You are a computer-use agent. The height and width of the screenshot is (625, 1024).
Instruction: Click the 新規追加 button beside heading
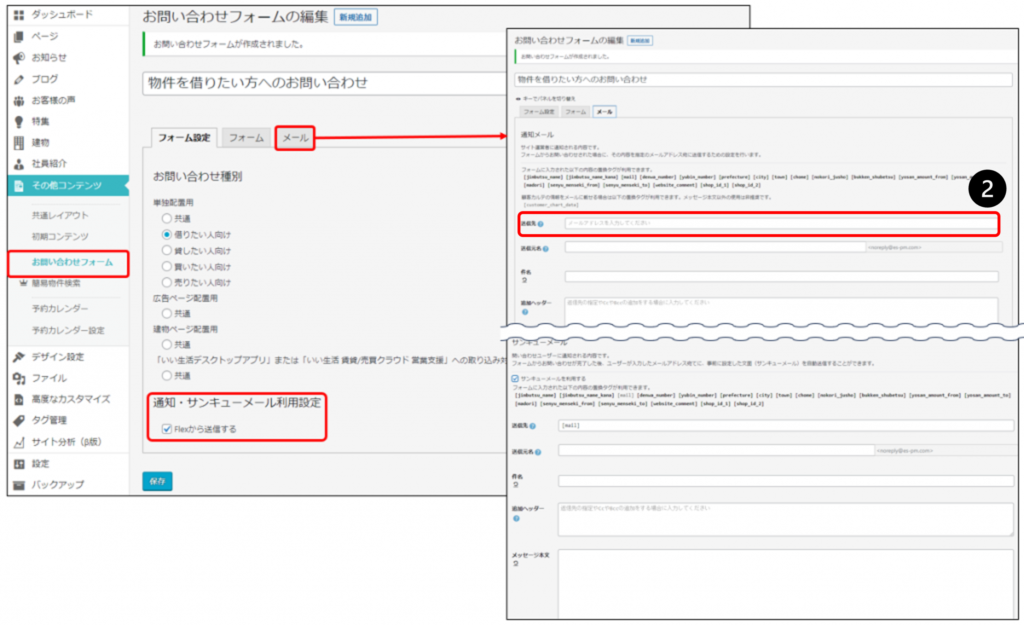coord(357,18)
